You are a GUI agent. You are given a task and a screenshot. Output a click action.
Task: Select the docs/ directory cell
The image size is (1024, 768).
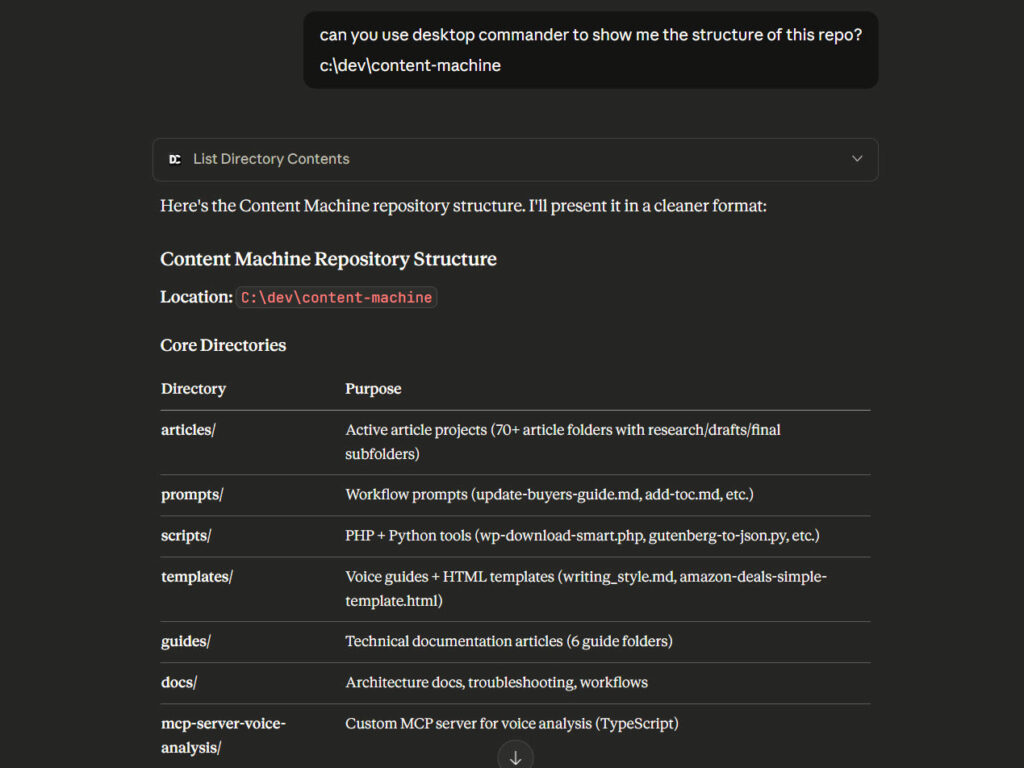coord(179,682)
